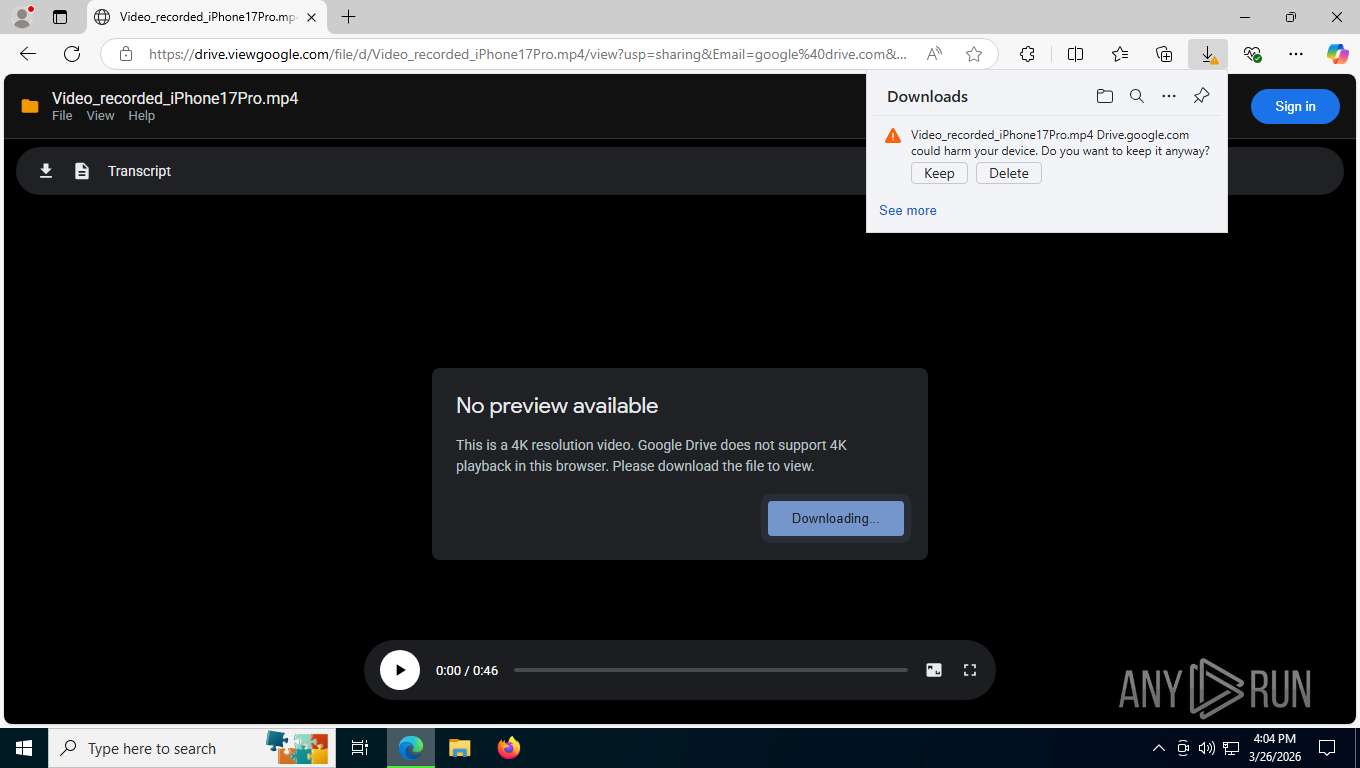Viewport: 1360px width, 768px height.
Task: Click the Downloading... button
Action: pos(836,518)
